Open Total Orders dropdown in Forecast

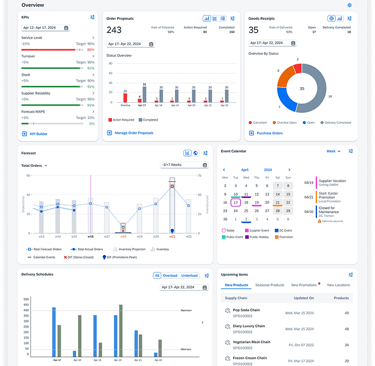pos(34,165)
